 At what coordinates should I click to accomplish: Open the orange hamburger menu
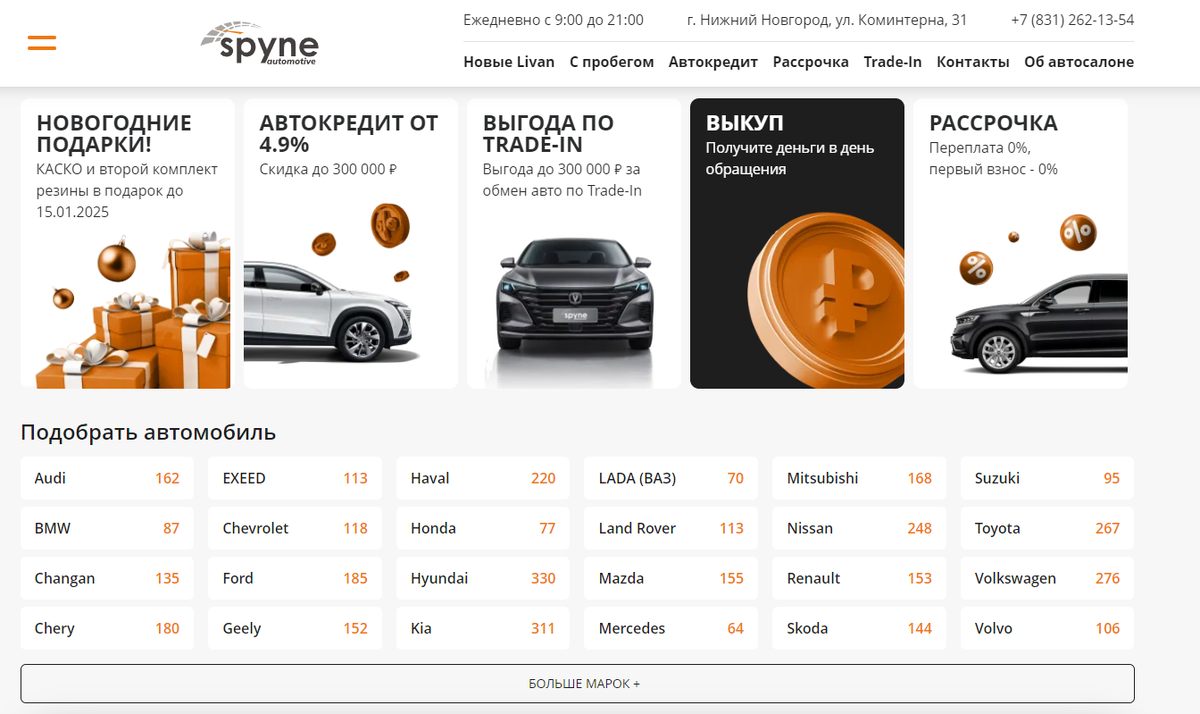[42, 43]
